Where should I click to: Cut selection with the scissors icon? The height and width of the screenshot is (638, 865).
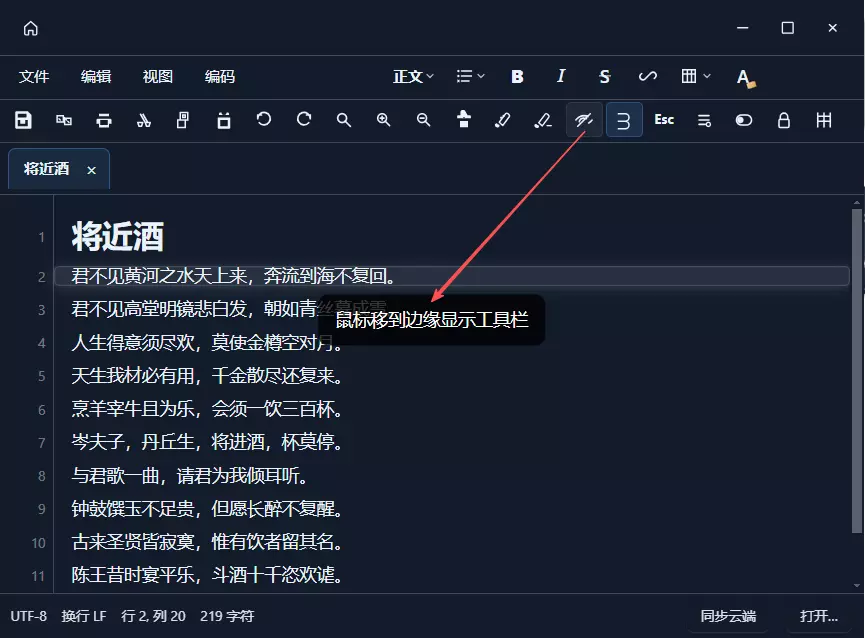coord(143,120)
